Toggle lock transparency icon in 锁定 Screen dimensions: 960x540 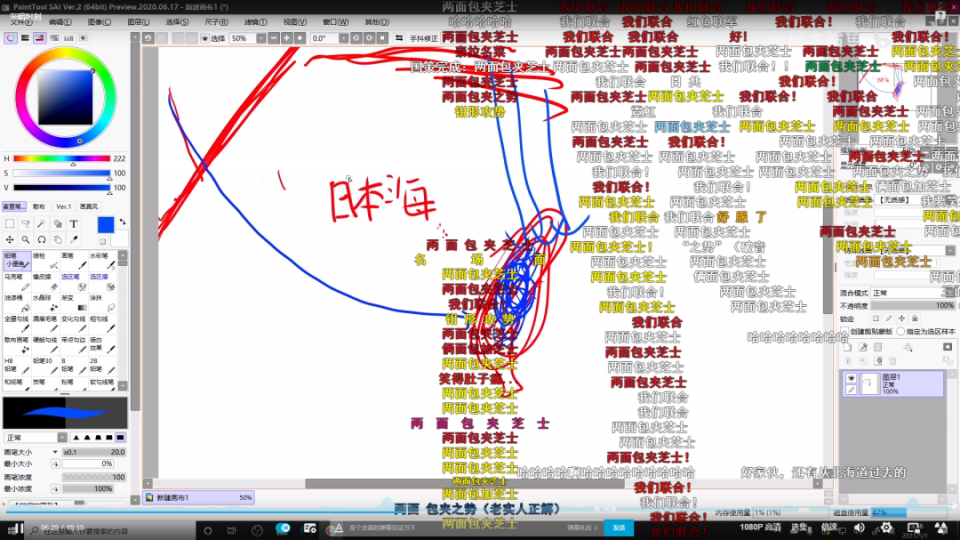(x=876, y=318)
